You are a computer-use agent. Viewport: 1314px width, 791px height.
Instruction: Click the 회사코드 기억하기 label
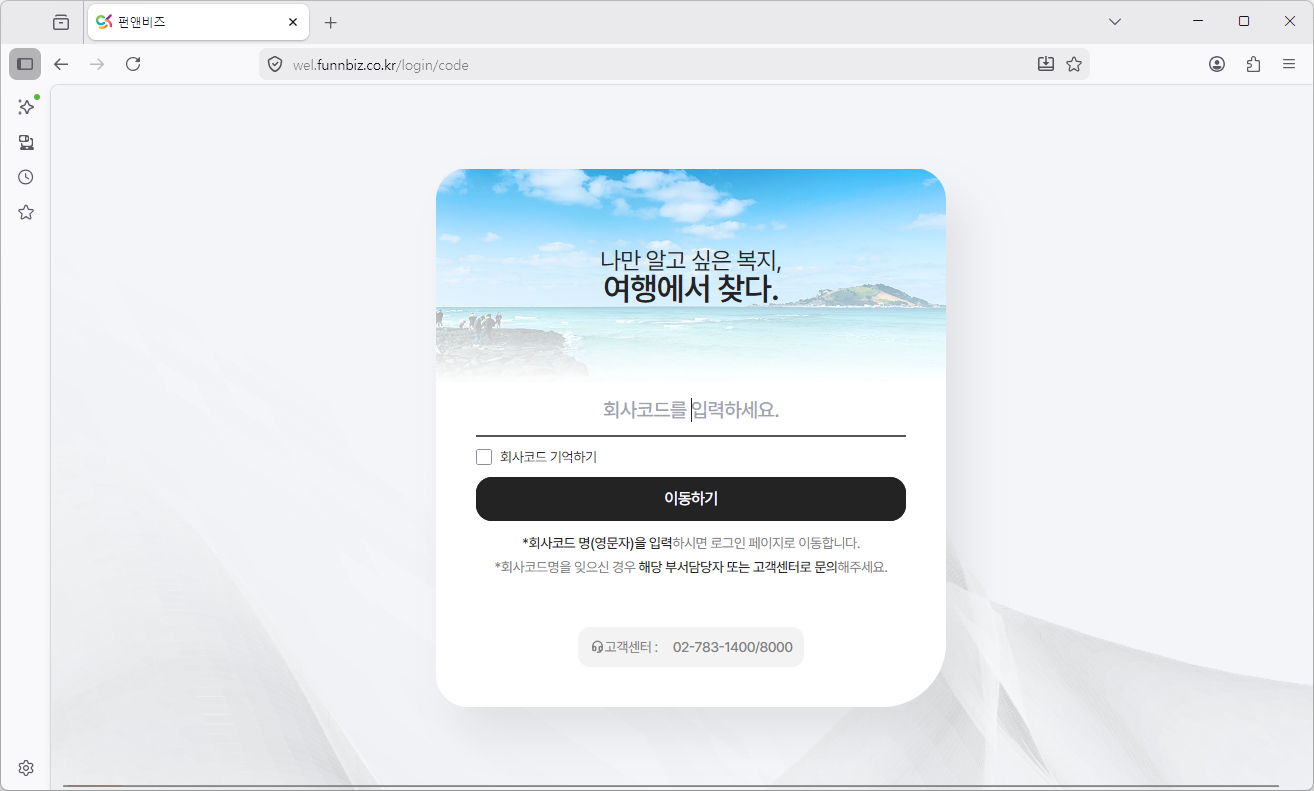(548, 457)
